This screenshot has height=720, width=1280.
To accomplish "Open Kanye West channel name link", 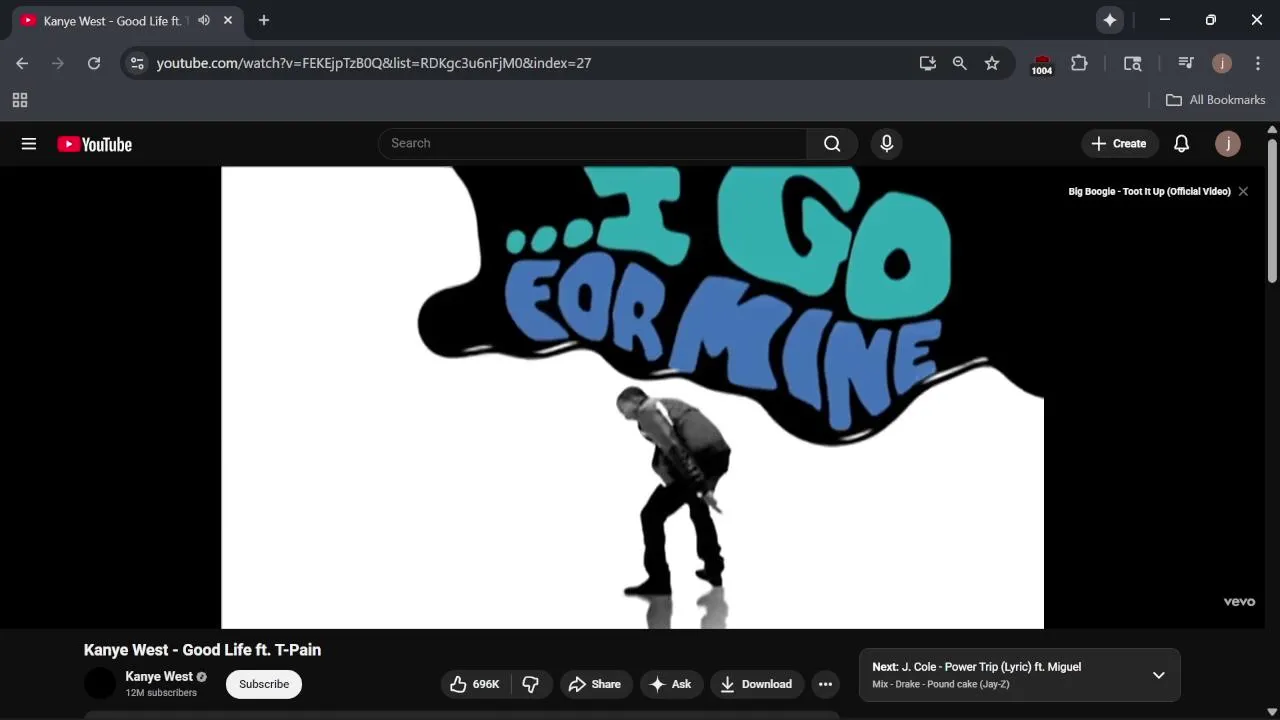I will click(159, 677).
